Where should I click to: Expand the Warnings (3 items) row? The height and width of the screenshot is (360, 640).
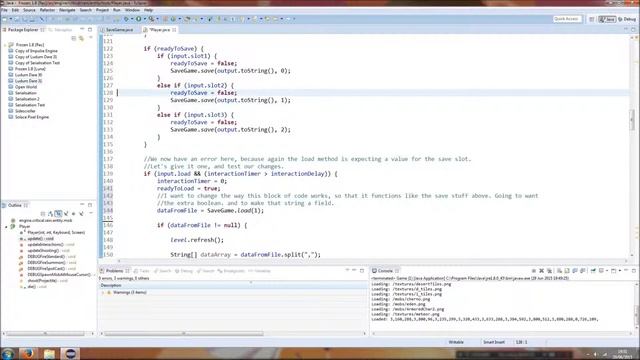coord(103,293)
